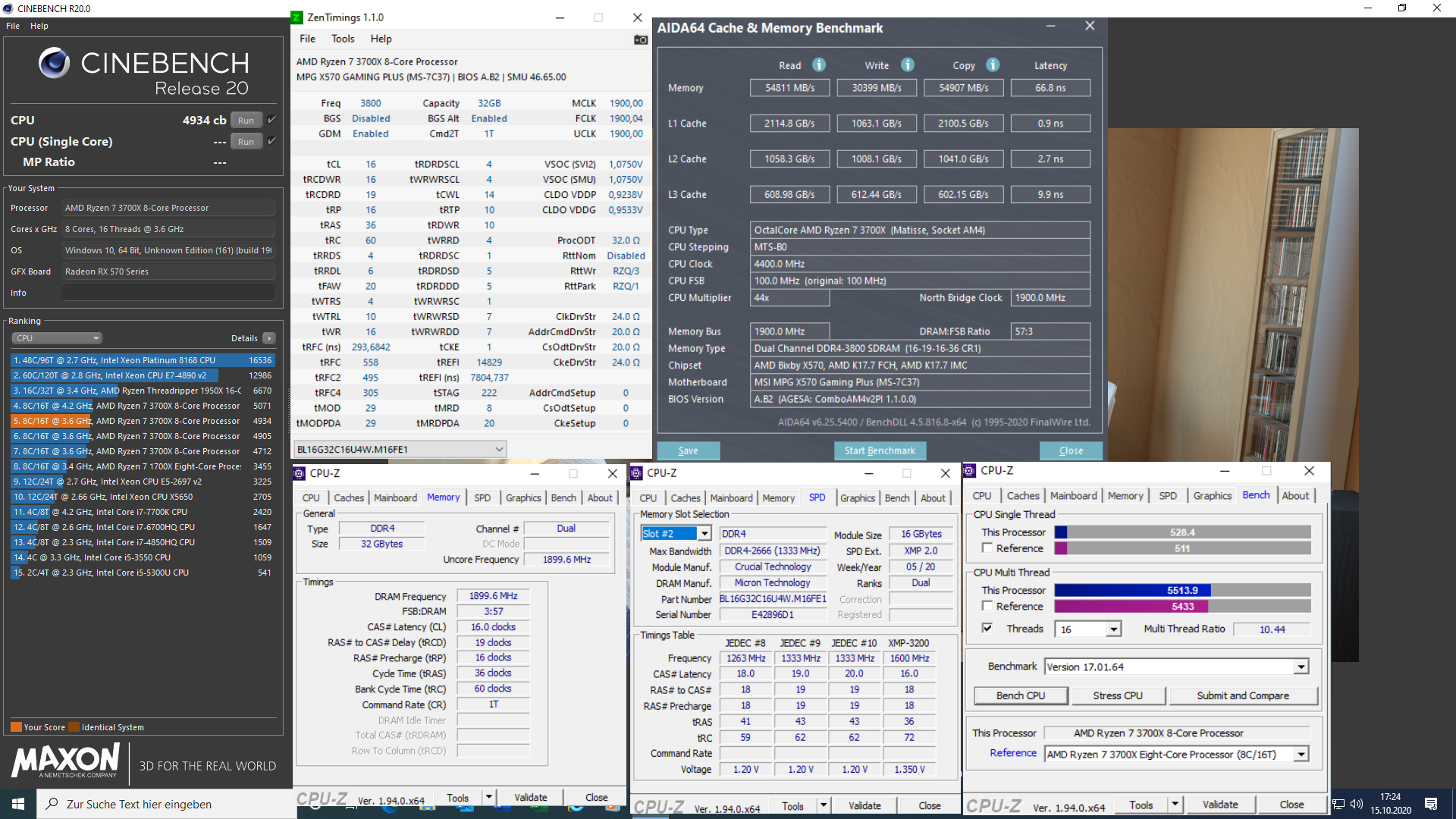Switch to Mainboard tab in CPU-Z SPD window
The image size is (1456, 819).
(x=731, y=497)
